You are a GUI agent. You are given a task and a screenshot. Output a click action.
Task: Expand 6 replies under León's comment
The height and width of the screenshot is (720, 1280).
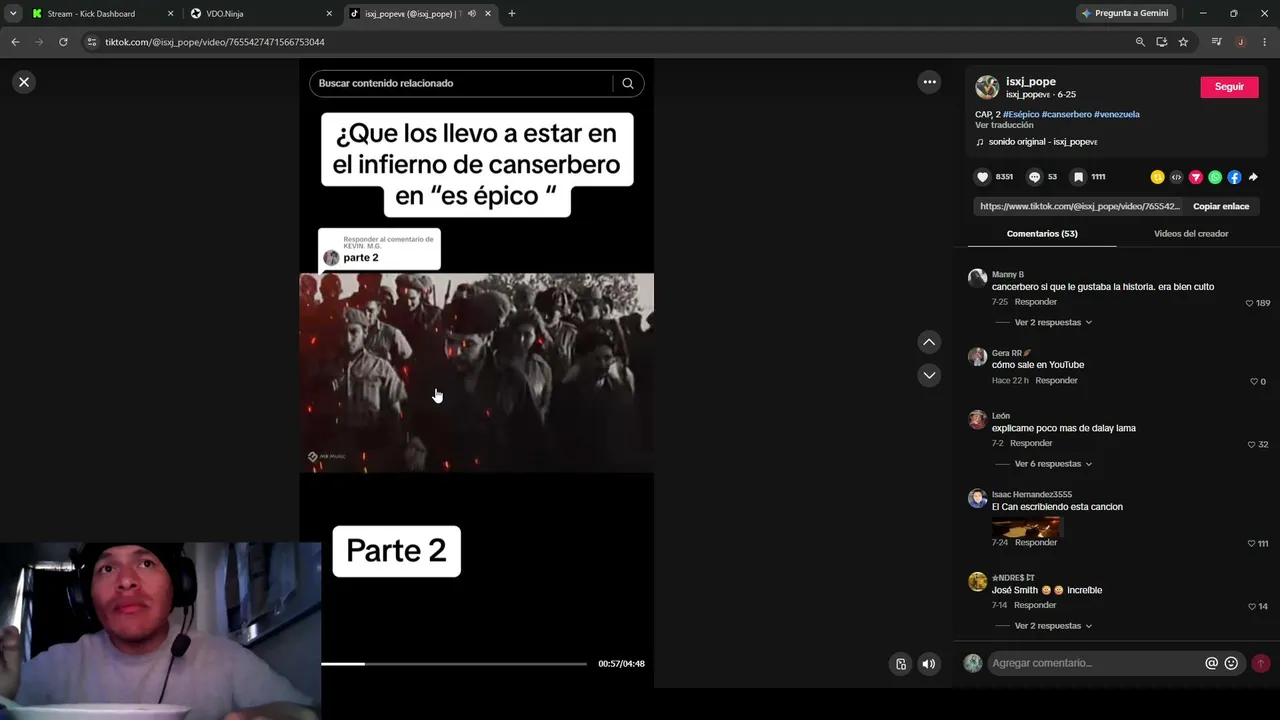(x=1053, y=464)
